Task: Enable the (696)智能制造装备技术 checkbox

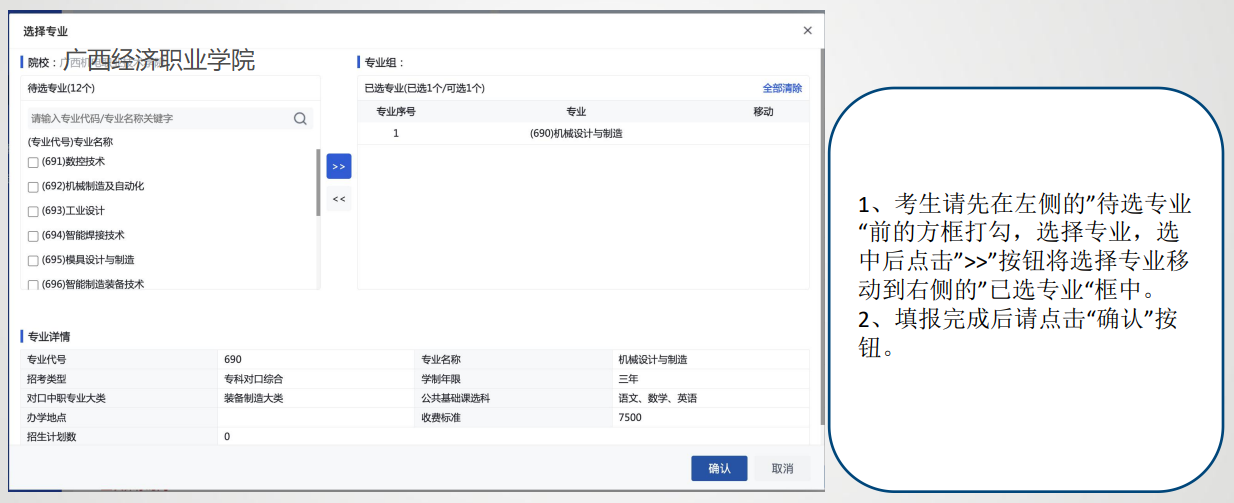Action: (x=33, y=285)
